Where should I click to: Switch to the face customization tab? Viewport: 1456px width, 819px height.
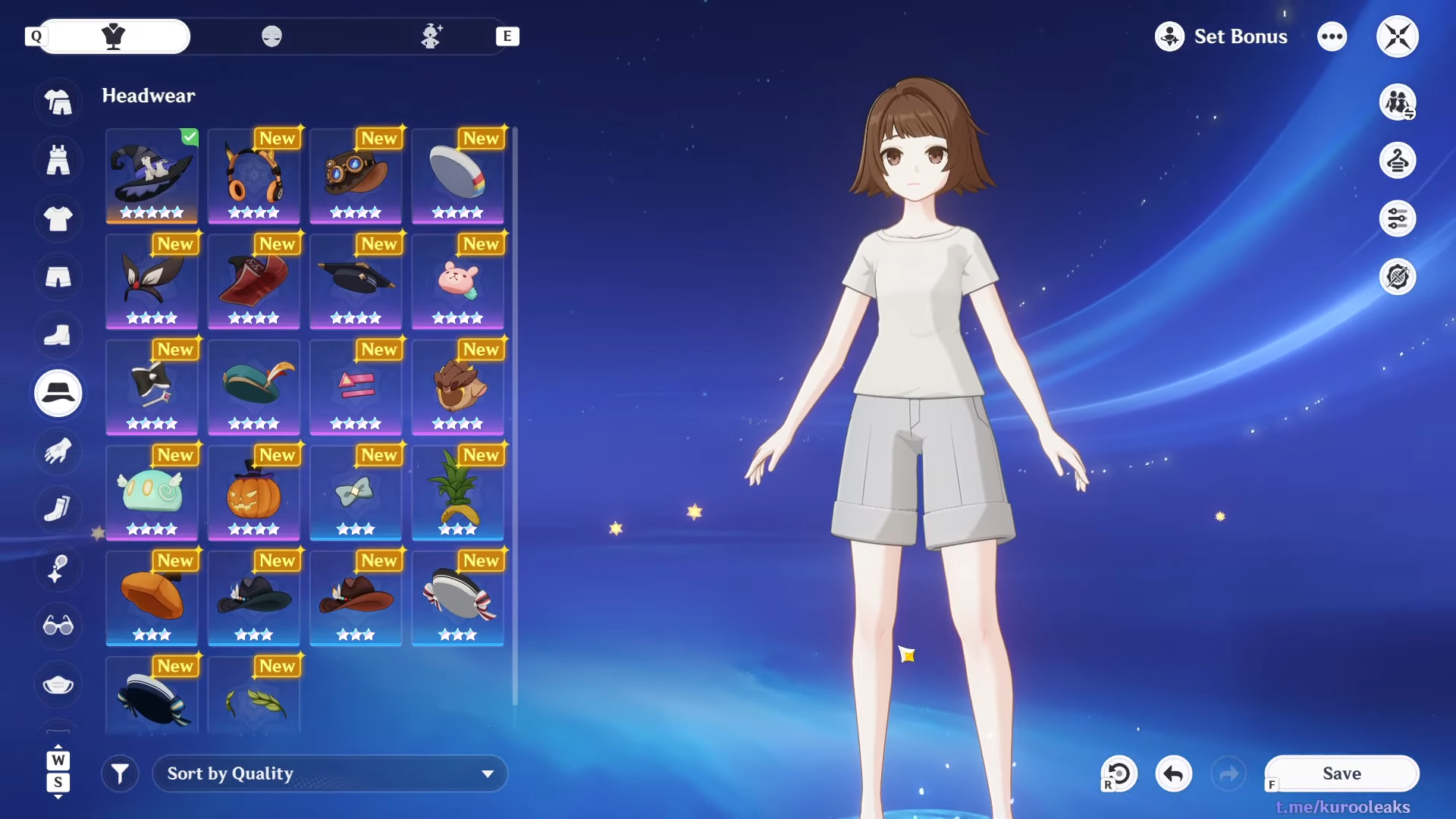pyautogui.click(x=271, y=36)
